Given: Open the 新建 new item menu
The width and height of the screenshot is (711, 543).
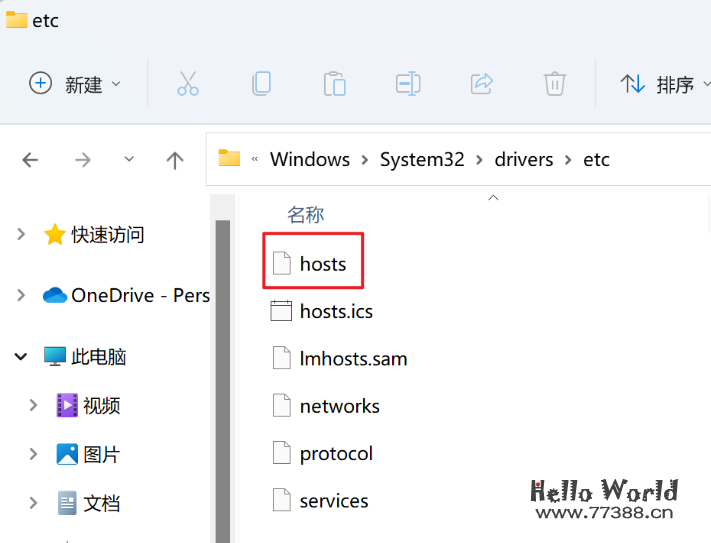Looking at the screenshot, I should [x=75, y=84].
